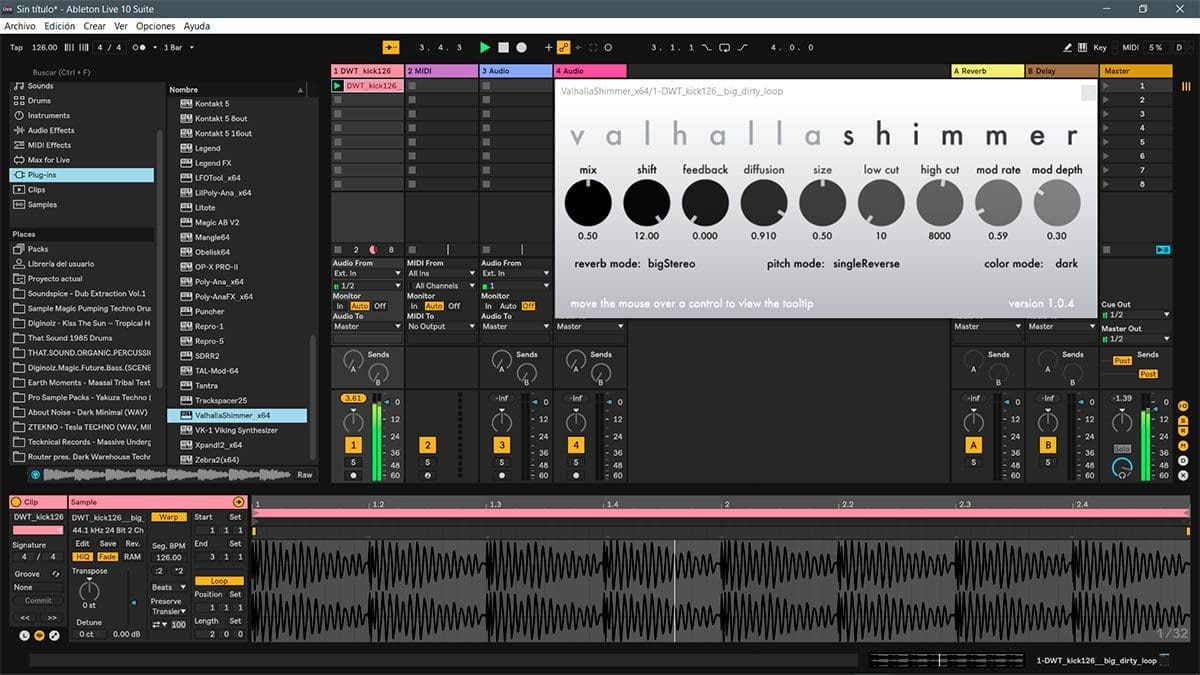Open MIDI To No Output dropdown
Viewport: 1200px width, 675px height.
(441, 326)
